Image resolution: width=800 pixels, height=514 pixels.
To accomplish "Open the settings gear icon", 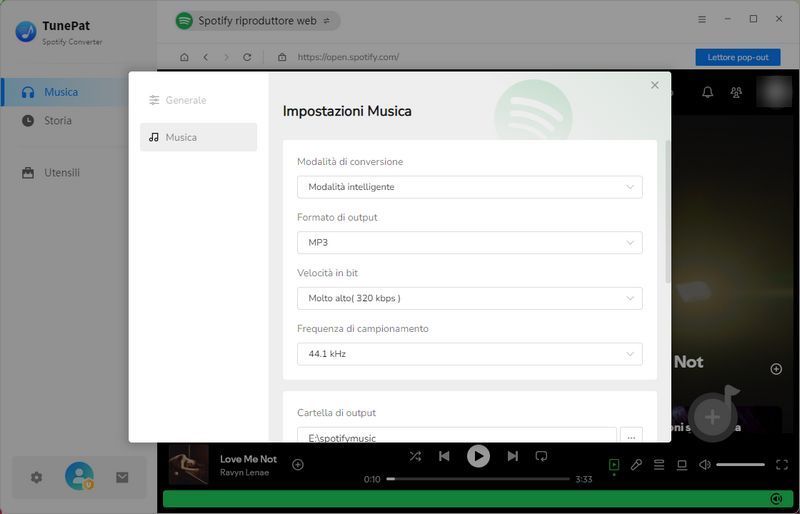I will [36, 477].
